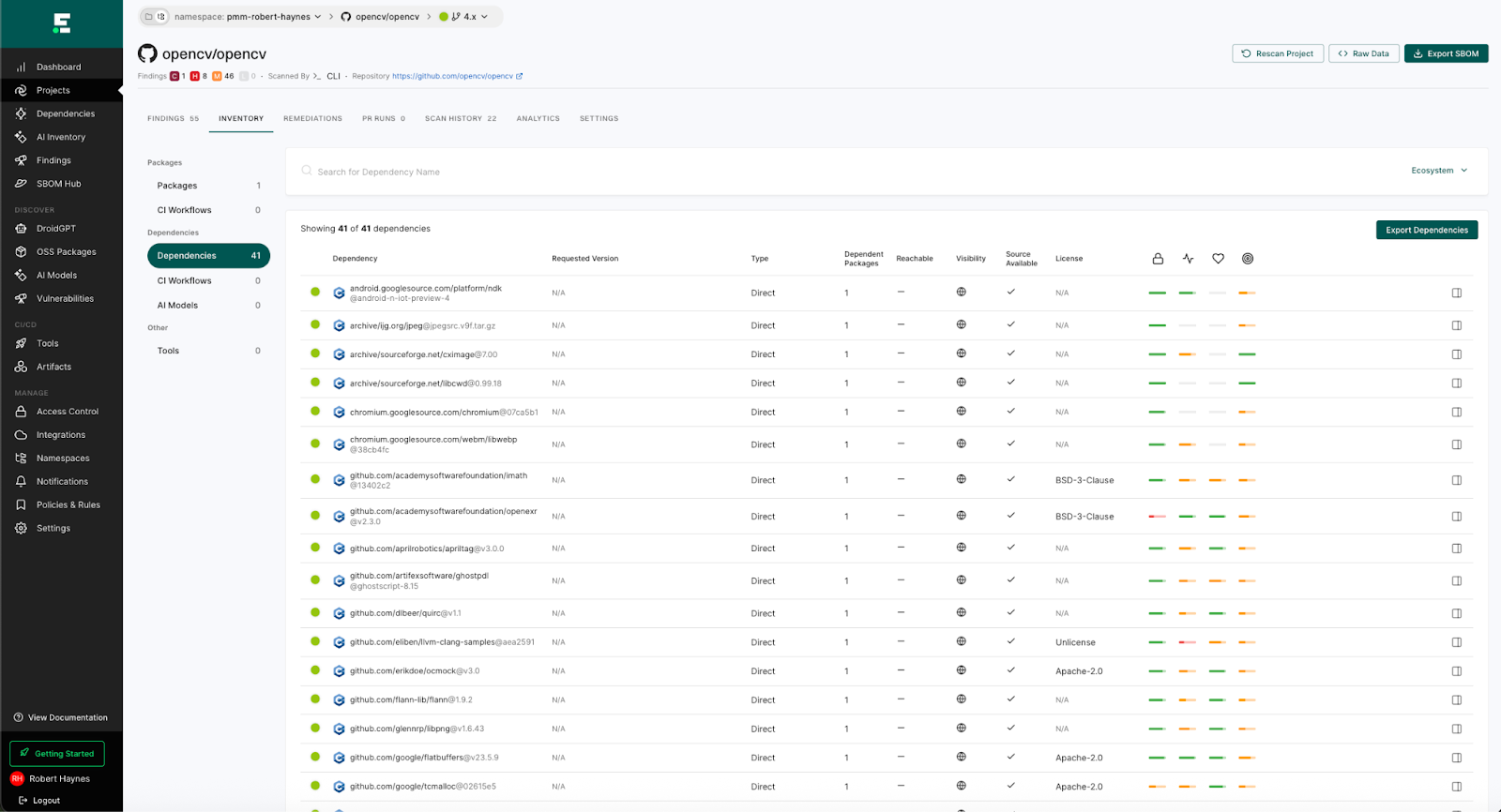This screenshot has height=812, width=1501.
Task: Click Logout in sidebar
Action: [39, 801]
